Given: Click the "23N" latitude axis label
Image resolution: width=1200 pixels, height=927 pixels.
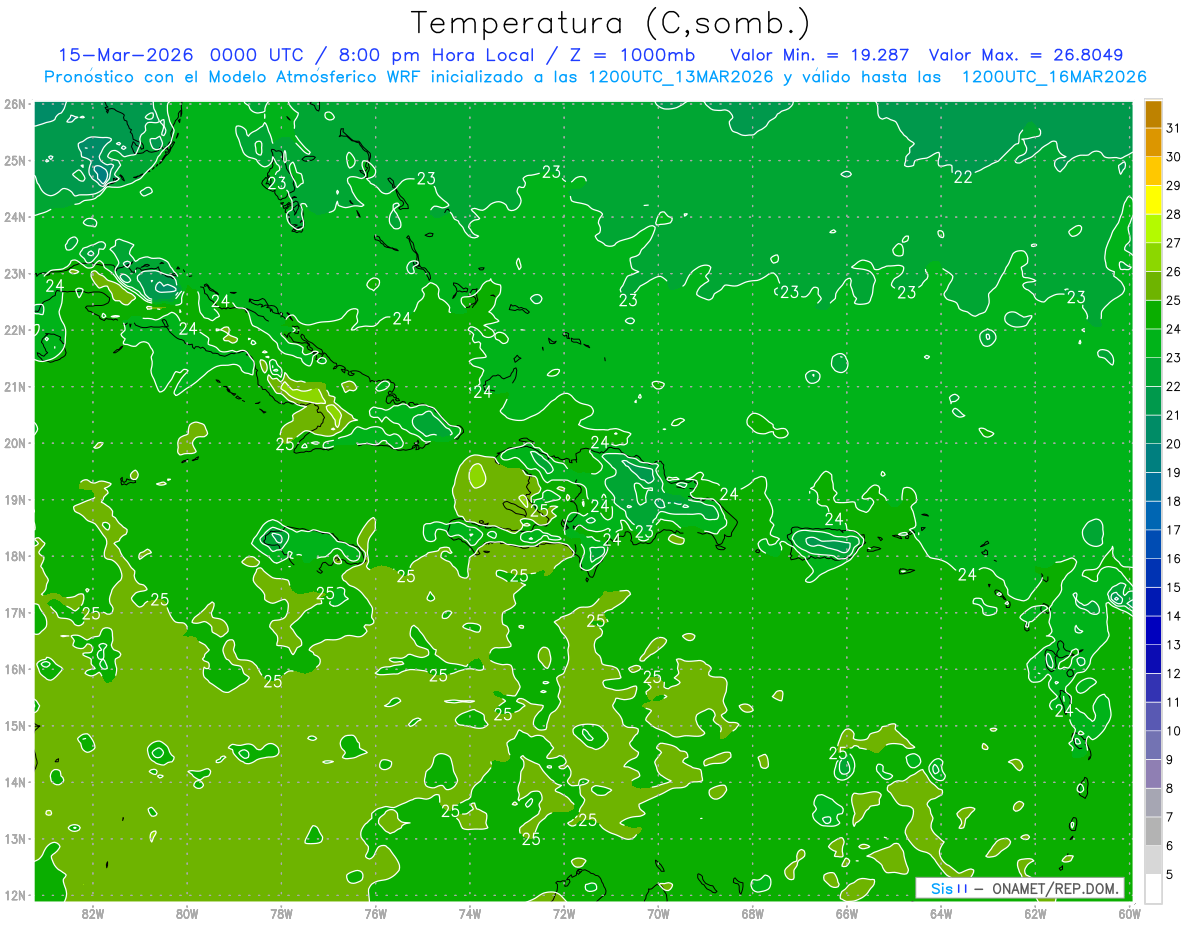Looking at the screenshot, I should pyautogui.click(x=15, y=273).
